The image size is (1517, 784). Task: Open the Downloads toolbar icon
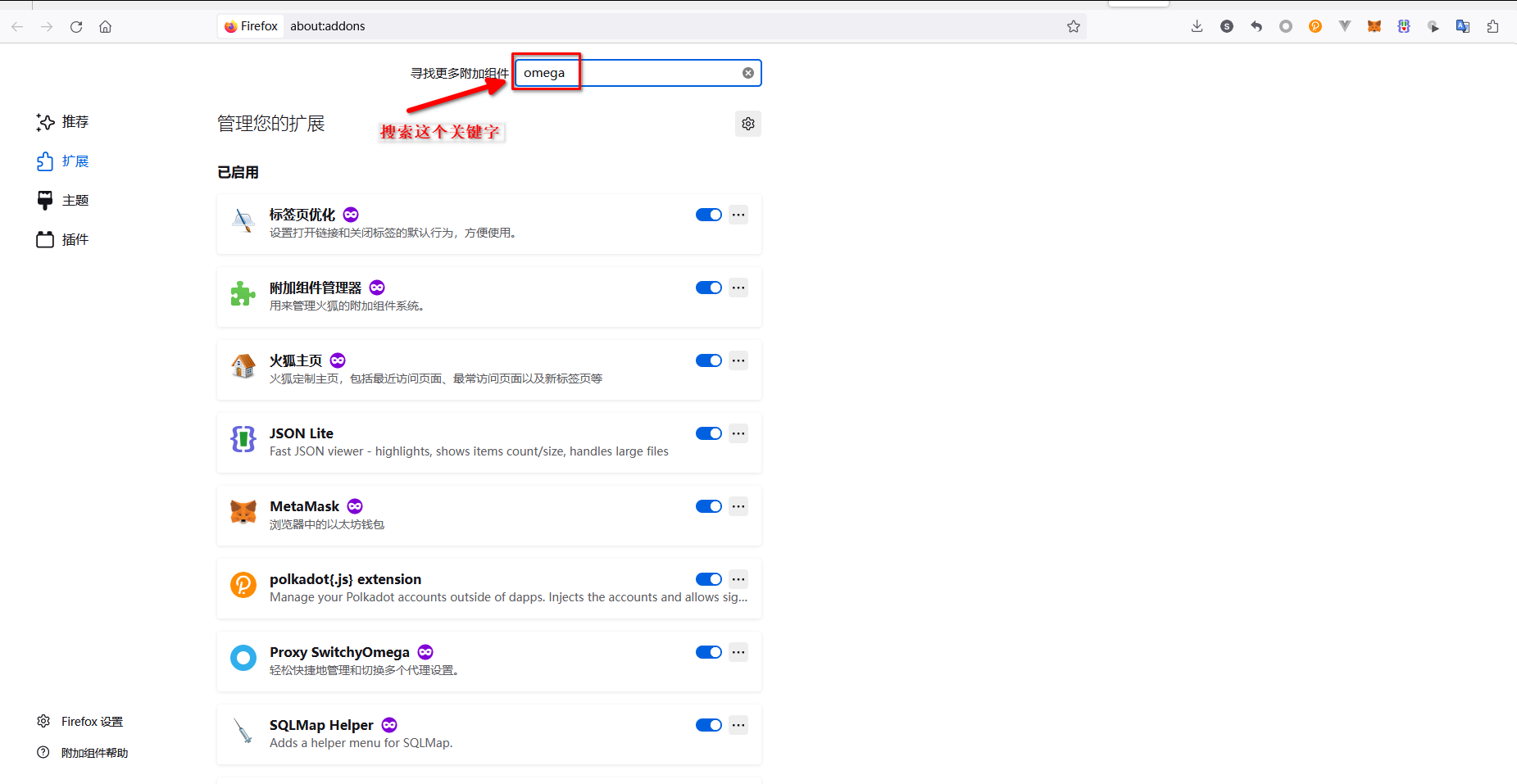(x=1197, y=26)
